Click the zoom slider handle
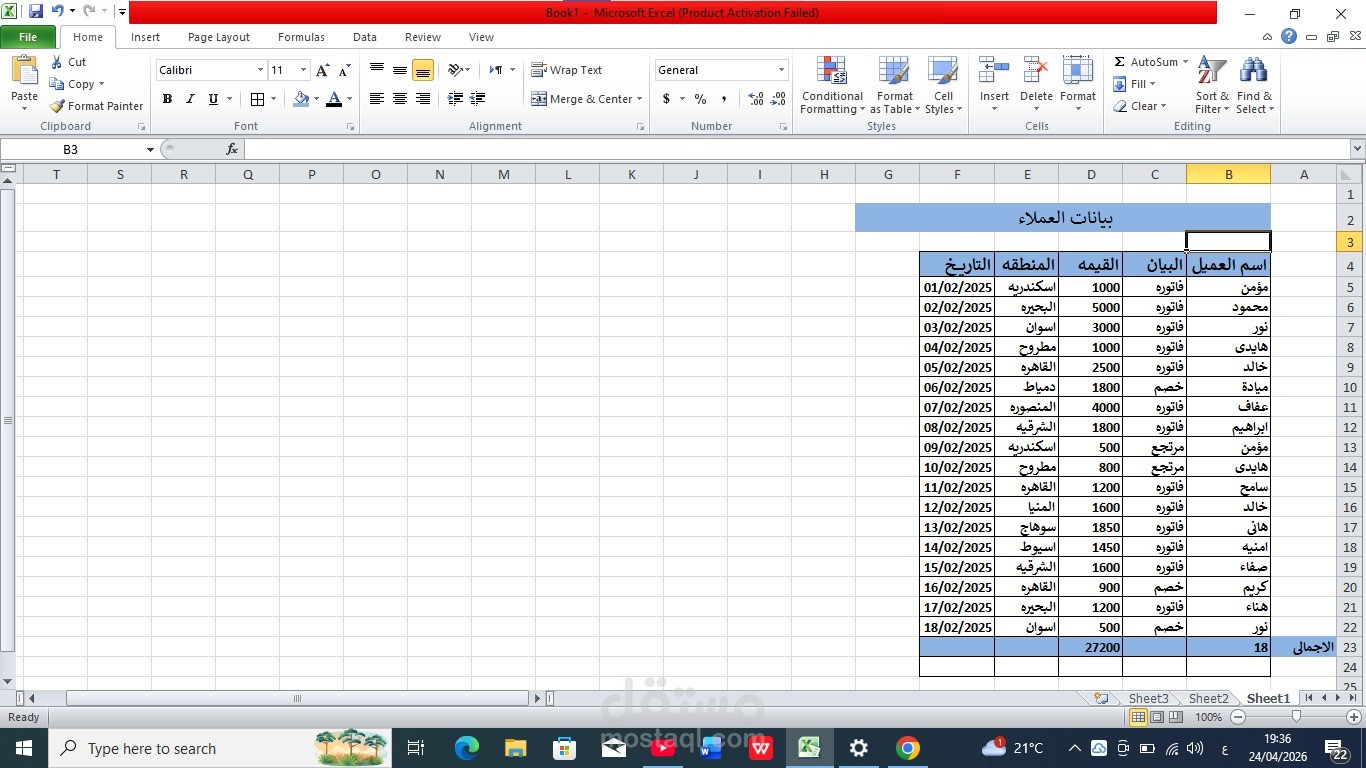 tap(1296, 717)
